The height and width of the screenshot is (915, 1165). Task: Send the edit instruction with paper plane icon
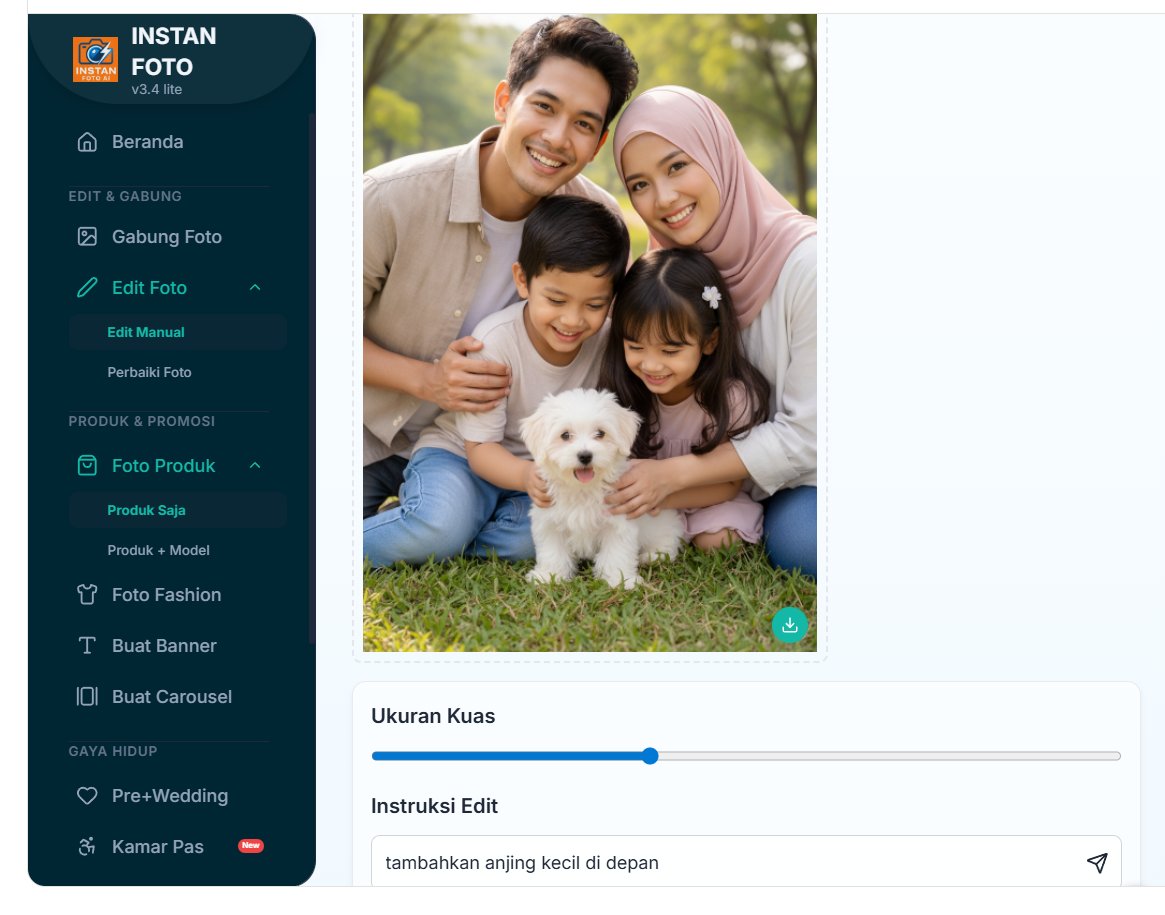point(1097,863)
